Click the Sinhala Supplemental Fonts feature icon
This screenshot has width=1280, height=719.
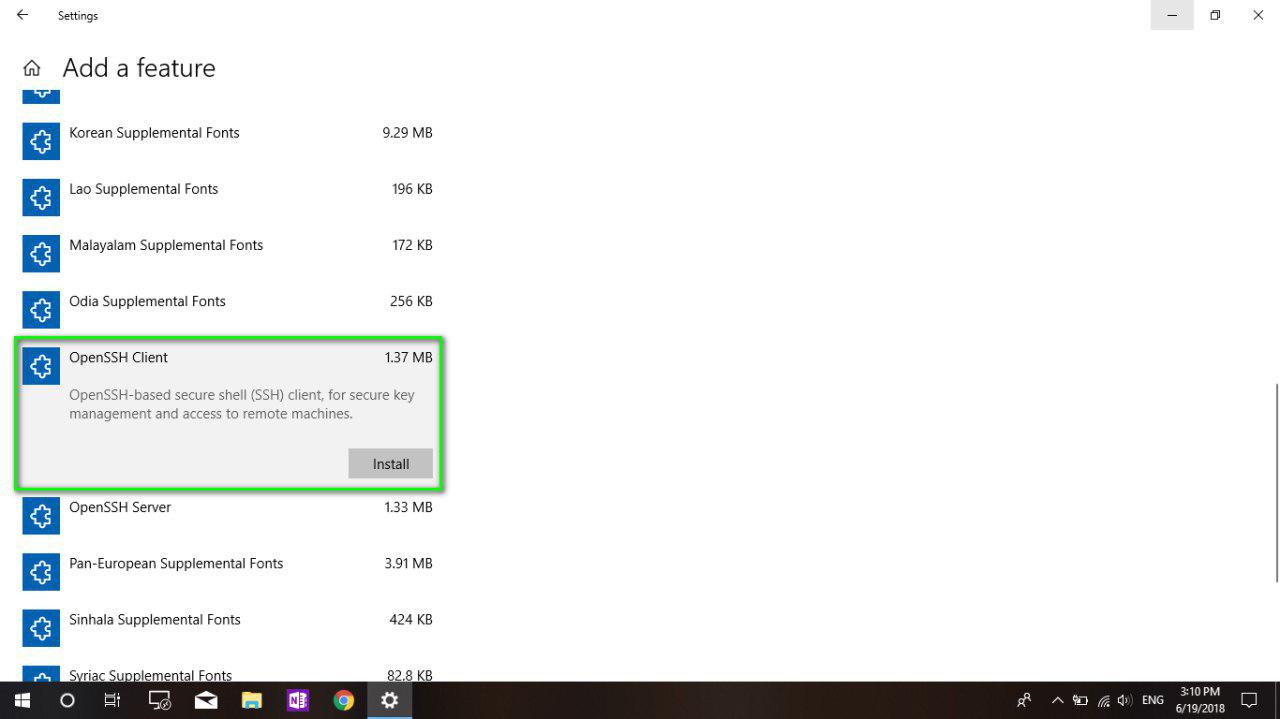pyautogui.click(x=41, y=628)
